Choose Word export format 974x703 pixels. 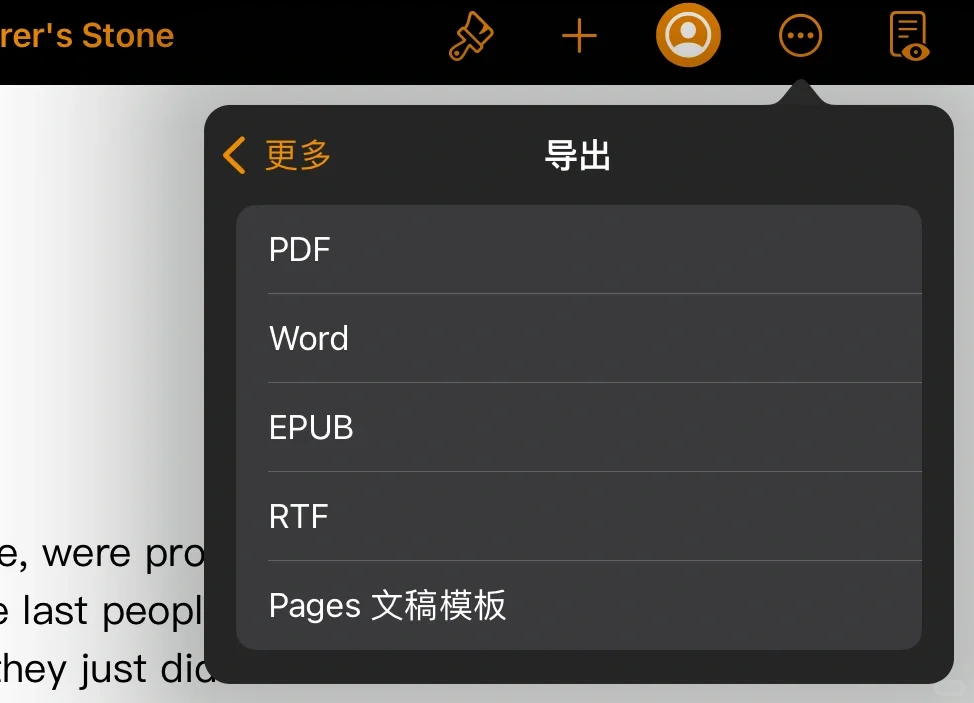click(579, 338)
